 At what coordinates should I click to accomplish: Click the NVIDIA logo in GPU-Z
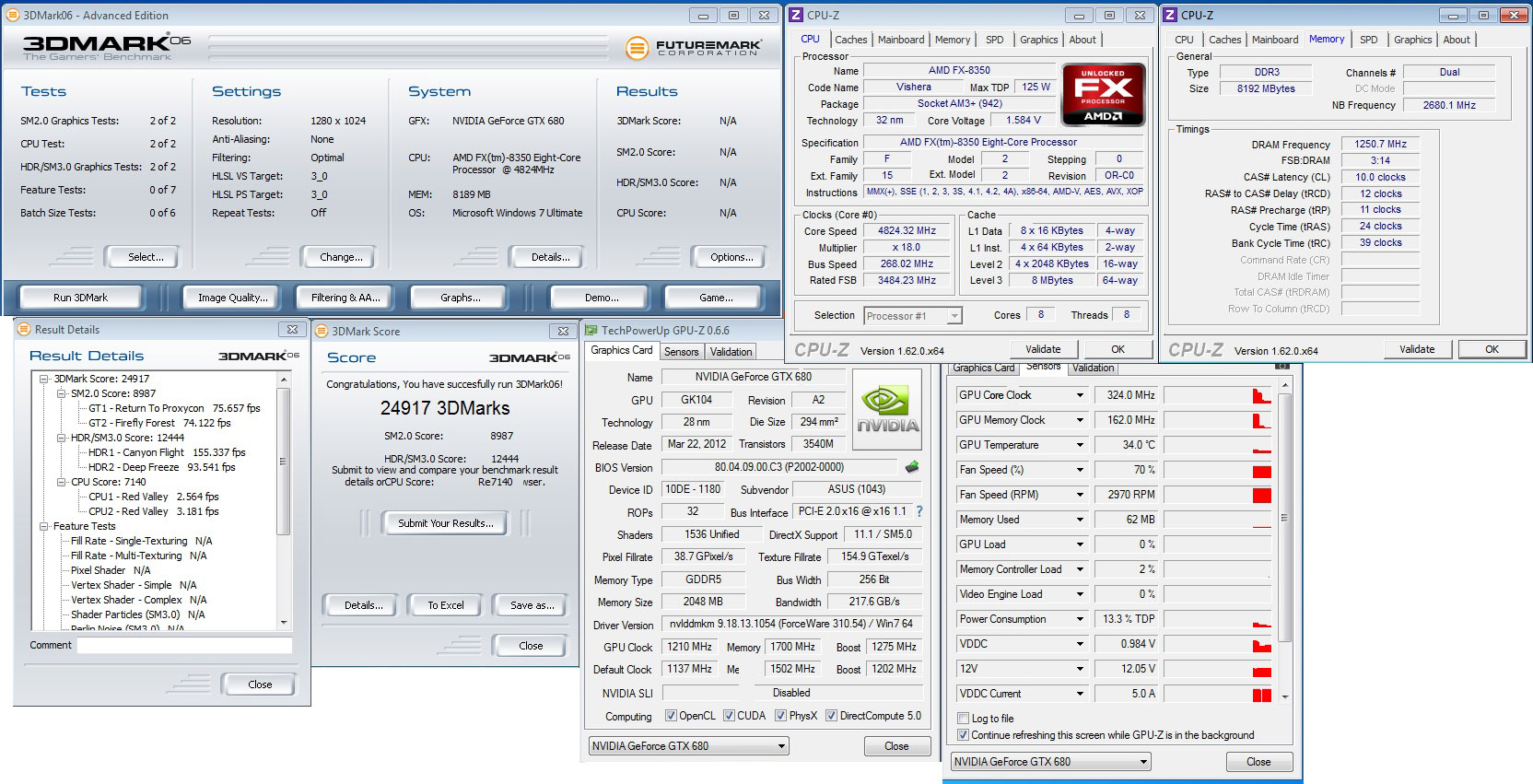[887, 409]
